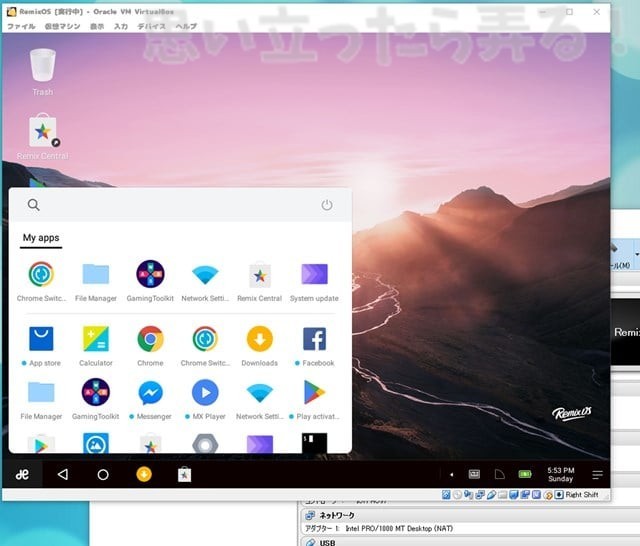640x546 pixels.
Task: Open GamingToolkit in the top apps row
Action: point(150,281)
